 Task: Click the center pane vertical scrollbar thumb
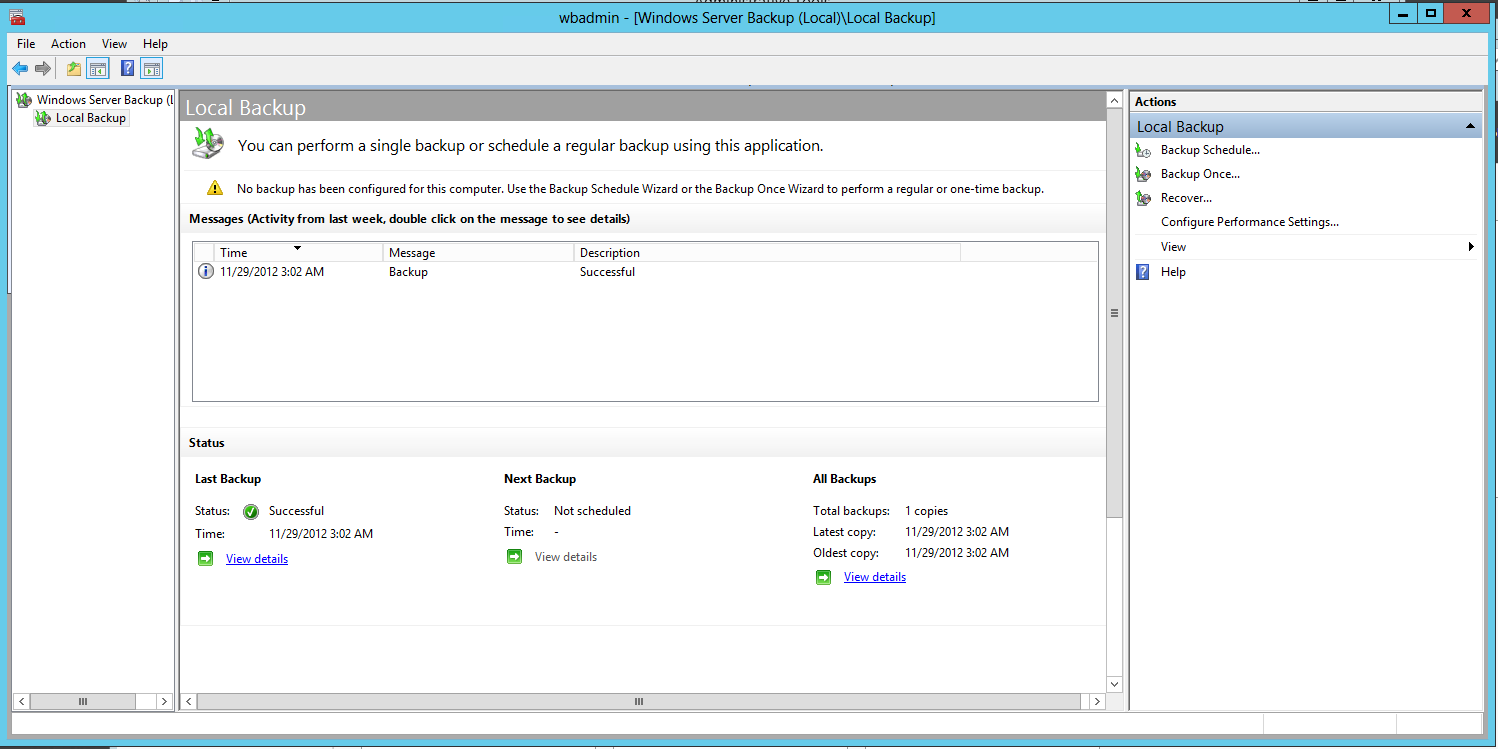tap(1115, 313)
